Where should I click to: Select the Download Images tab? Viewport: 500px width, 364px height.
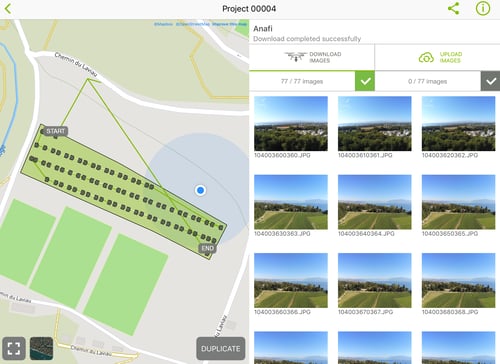tap(312, 57)
